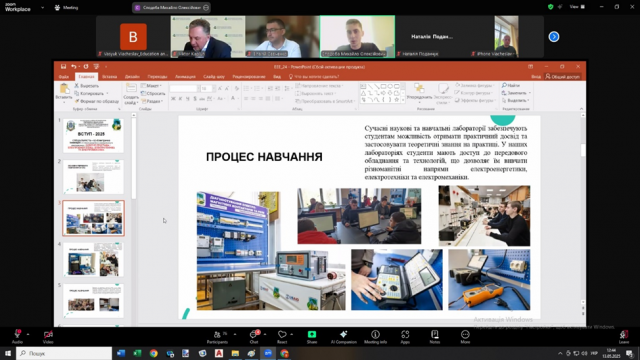The height and width of the screenshot is (360, 640).
Task: Click the green Share screen button
Action: coord(312,337)
